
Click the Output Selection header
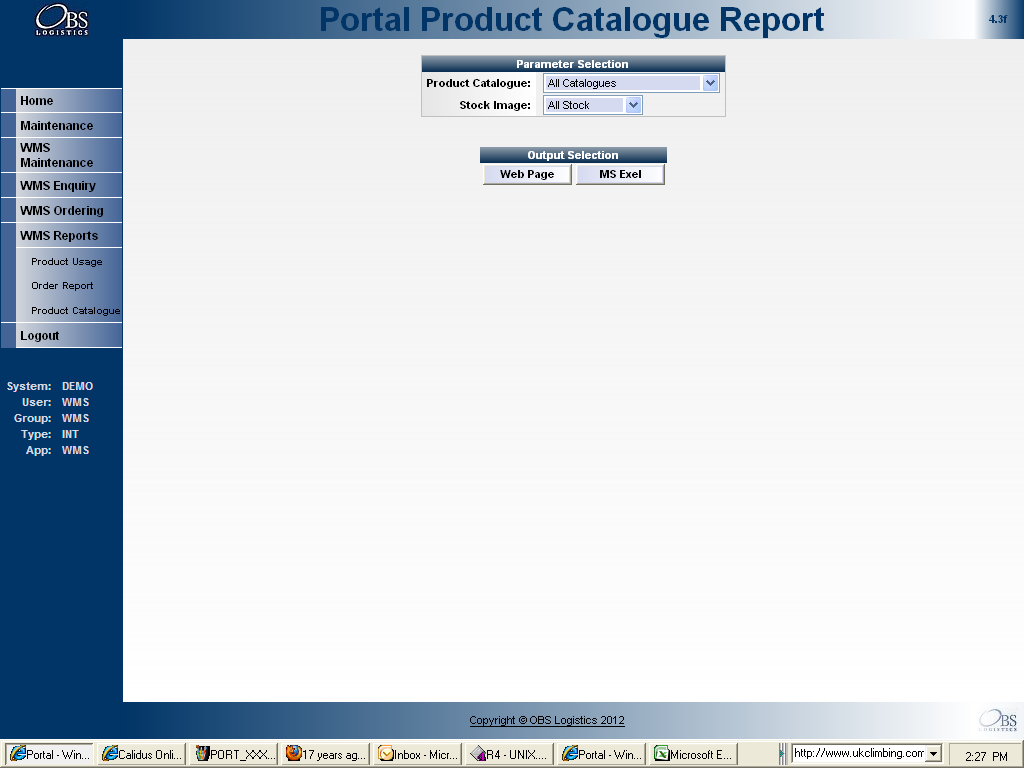(573, 155)
